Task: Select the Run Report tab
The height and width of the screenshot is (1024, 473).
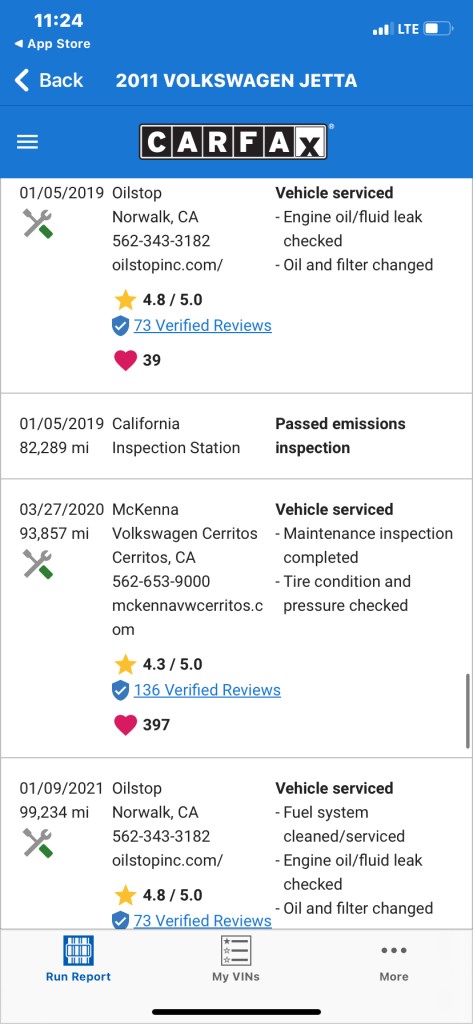Action: pyautogui.click(x=78, y=959)
